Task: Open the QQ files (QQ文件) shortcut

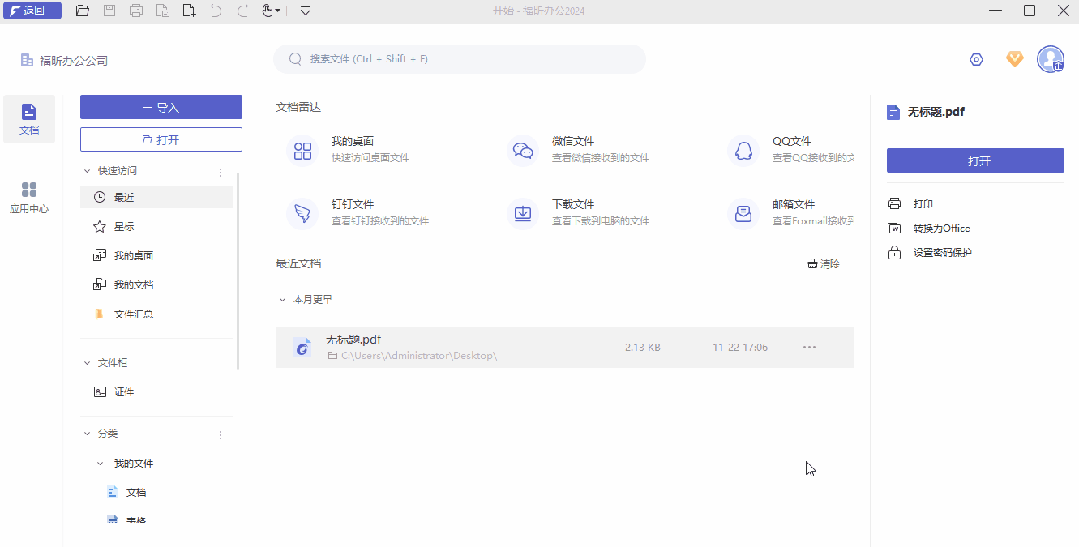Action: click(x=743, y=150)
